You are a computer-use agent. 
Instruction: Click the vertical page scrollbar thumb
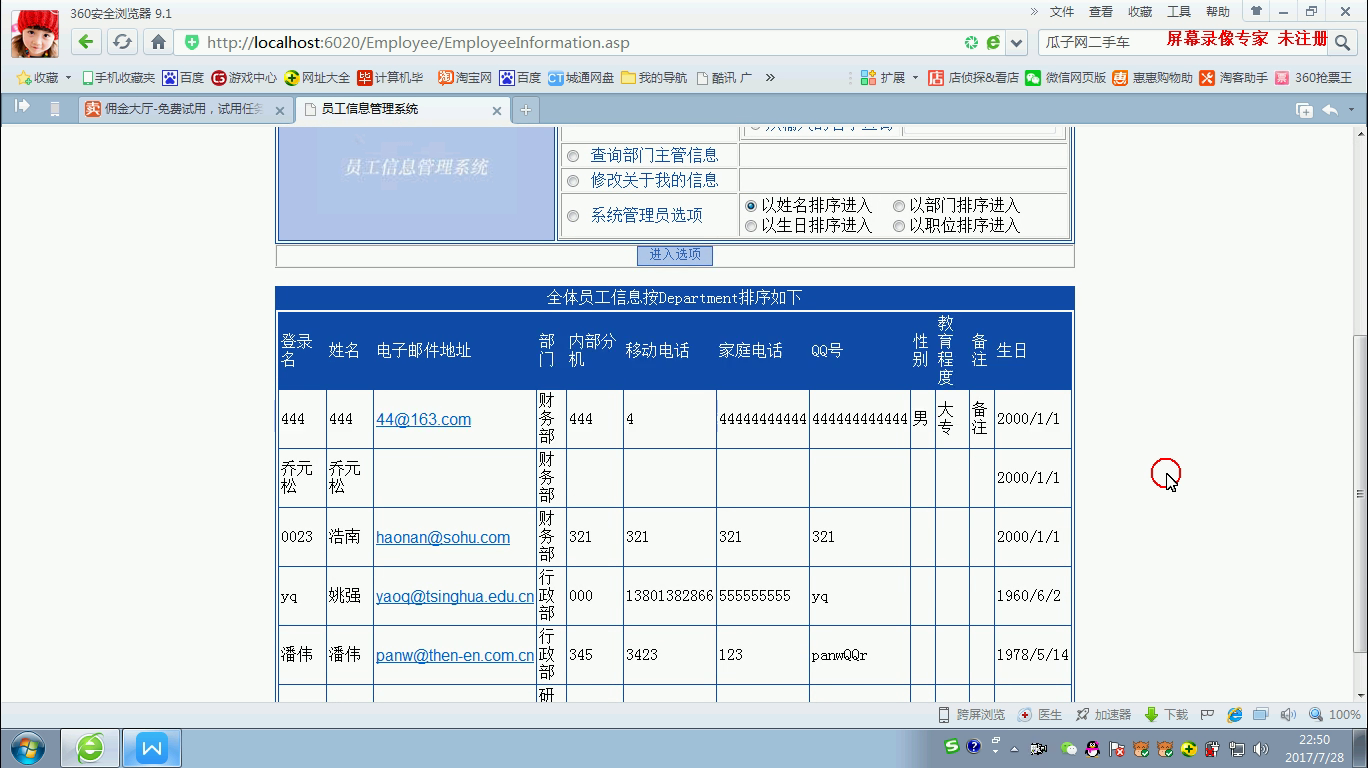(1359, 494)
